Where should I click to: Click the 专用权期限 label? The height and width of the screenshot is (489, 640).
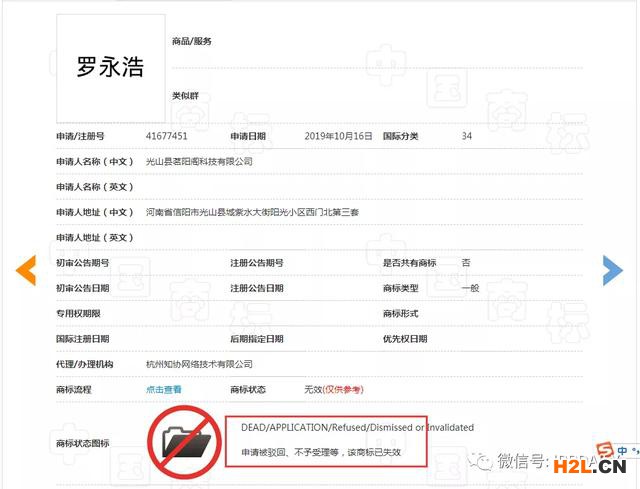coord(78,313)
